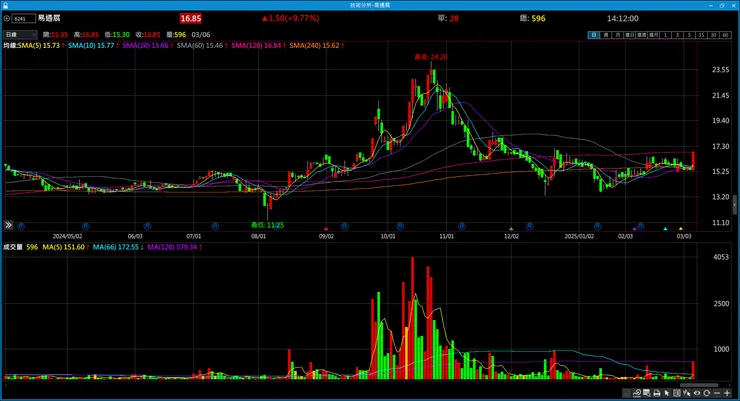The width and height of the screenshot is (740, 401).
Task: Click the chart drawing line tool icon
Action: pyautogui.click(x=636, y=393)
